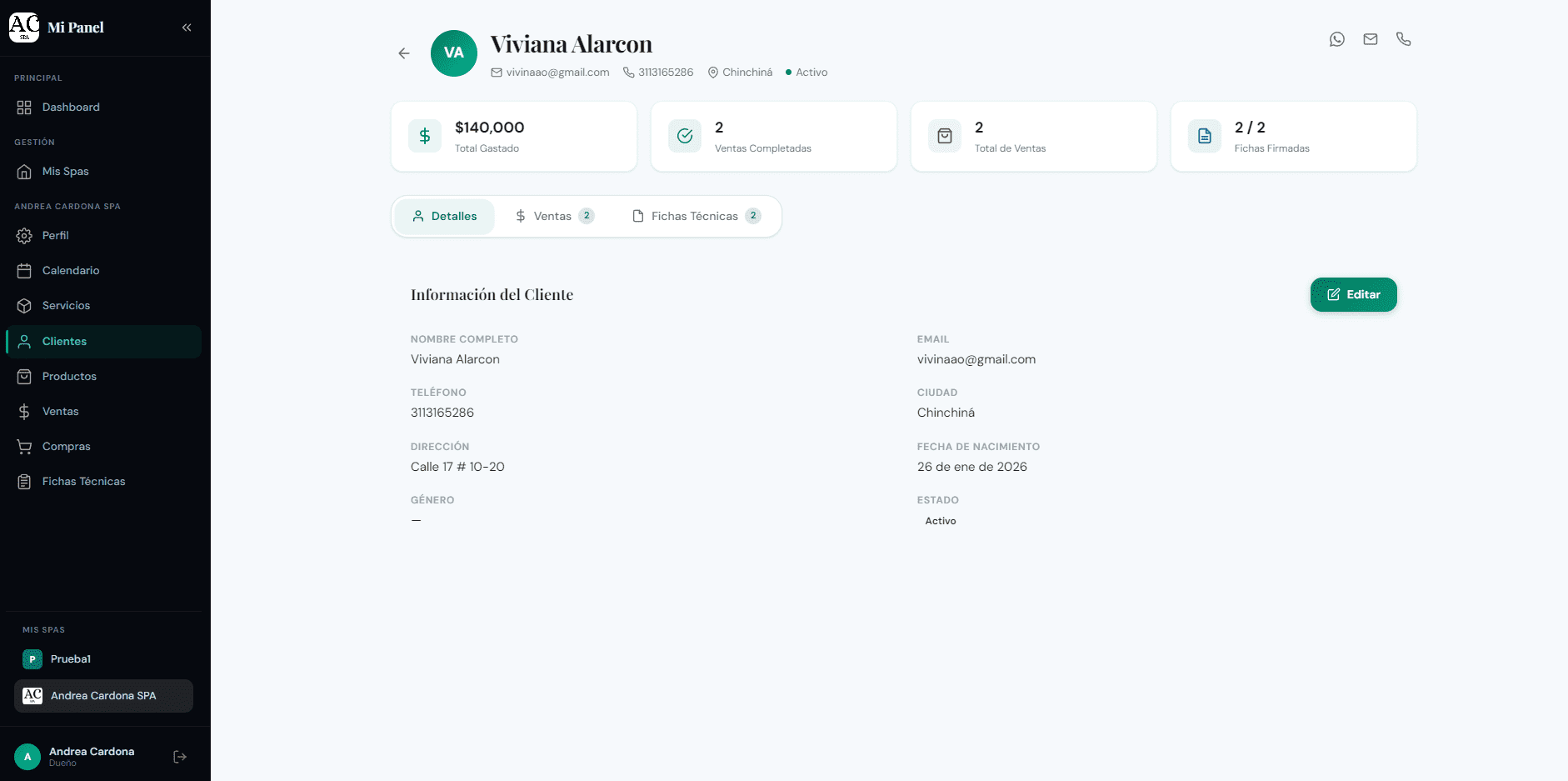Open the Fichas Técnicas tab
This screenshot has height=781, width=1568.
[x=695, y=216]
